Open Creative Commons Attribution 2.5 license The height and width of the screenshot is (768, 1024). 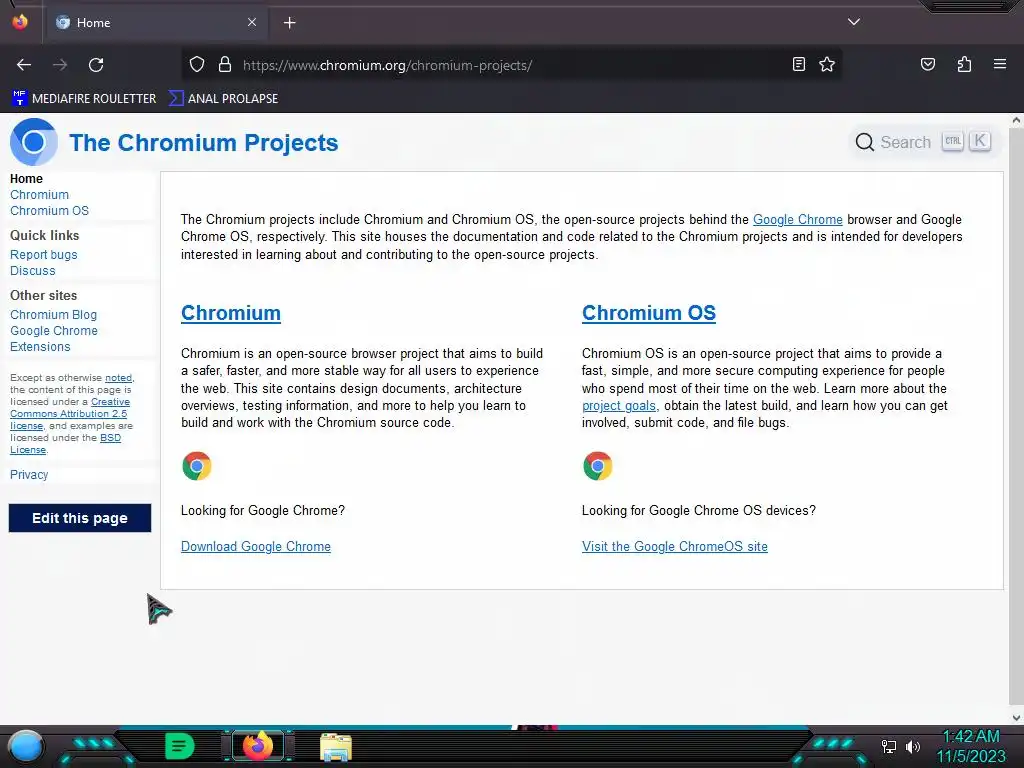click(70, 413)
